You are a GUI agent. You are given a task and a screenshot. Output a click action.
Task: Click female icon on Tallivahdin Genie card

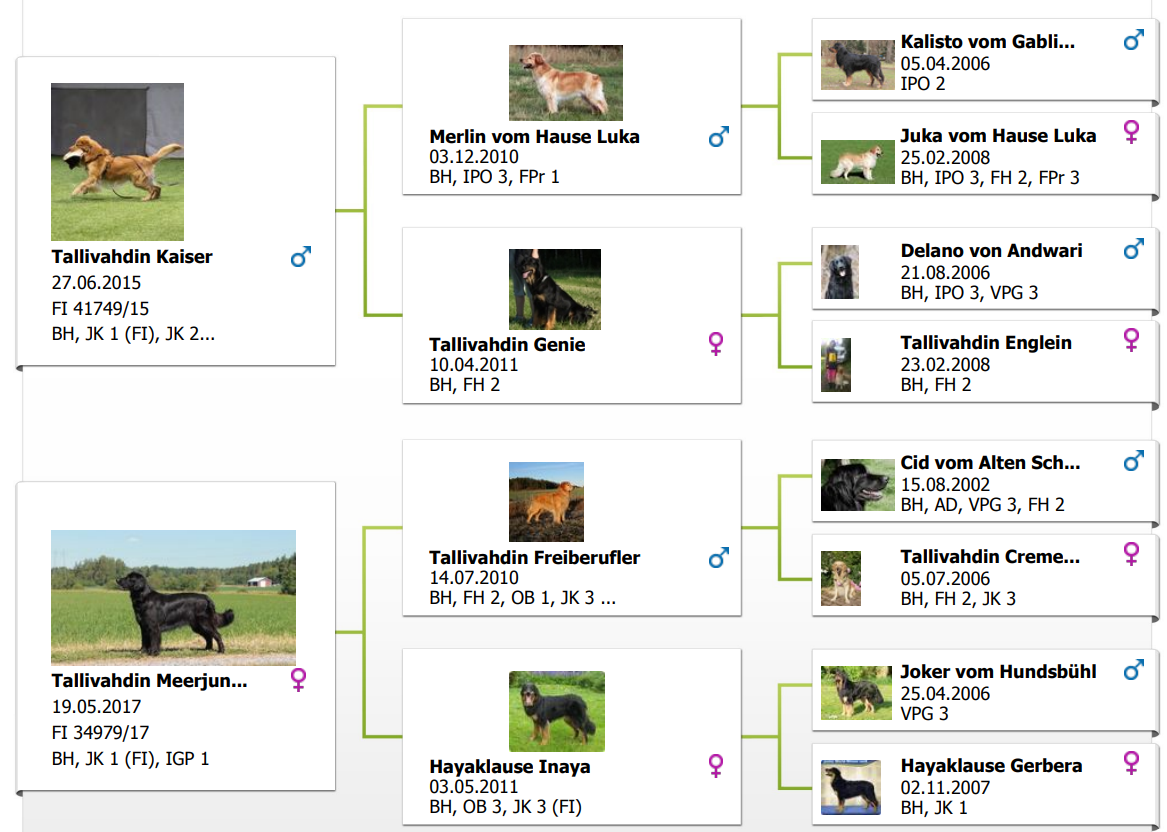(x=716, y=345)
